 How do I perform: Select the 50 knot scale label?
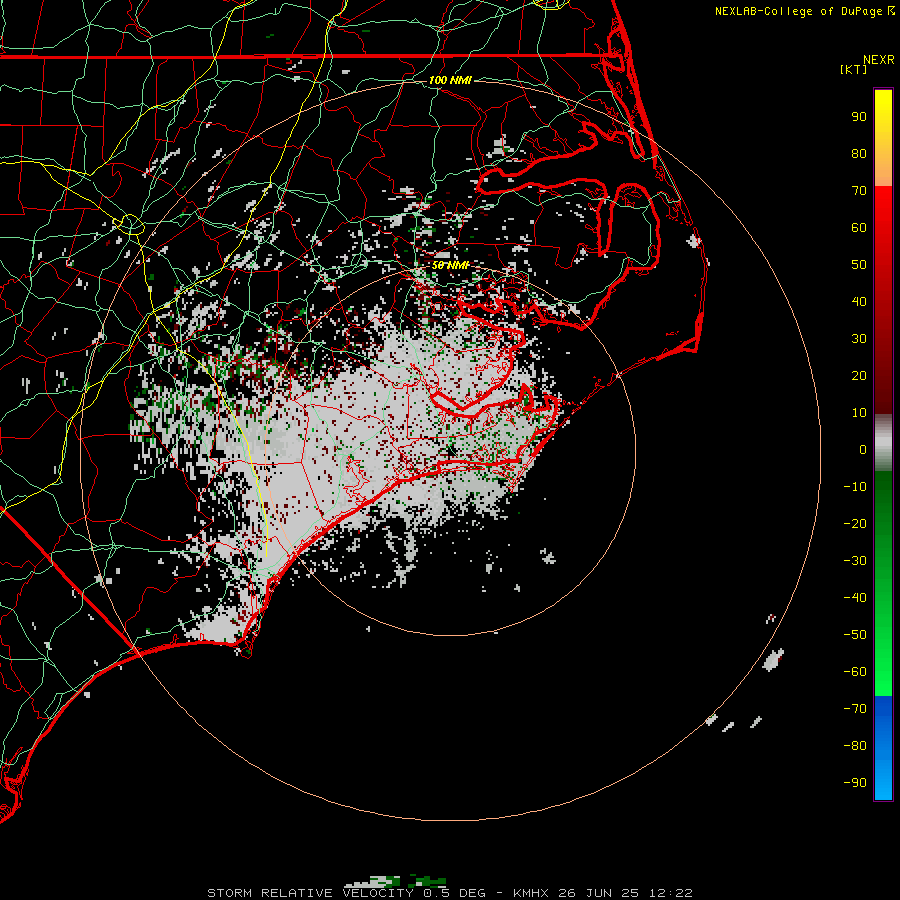point(859,265)
